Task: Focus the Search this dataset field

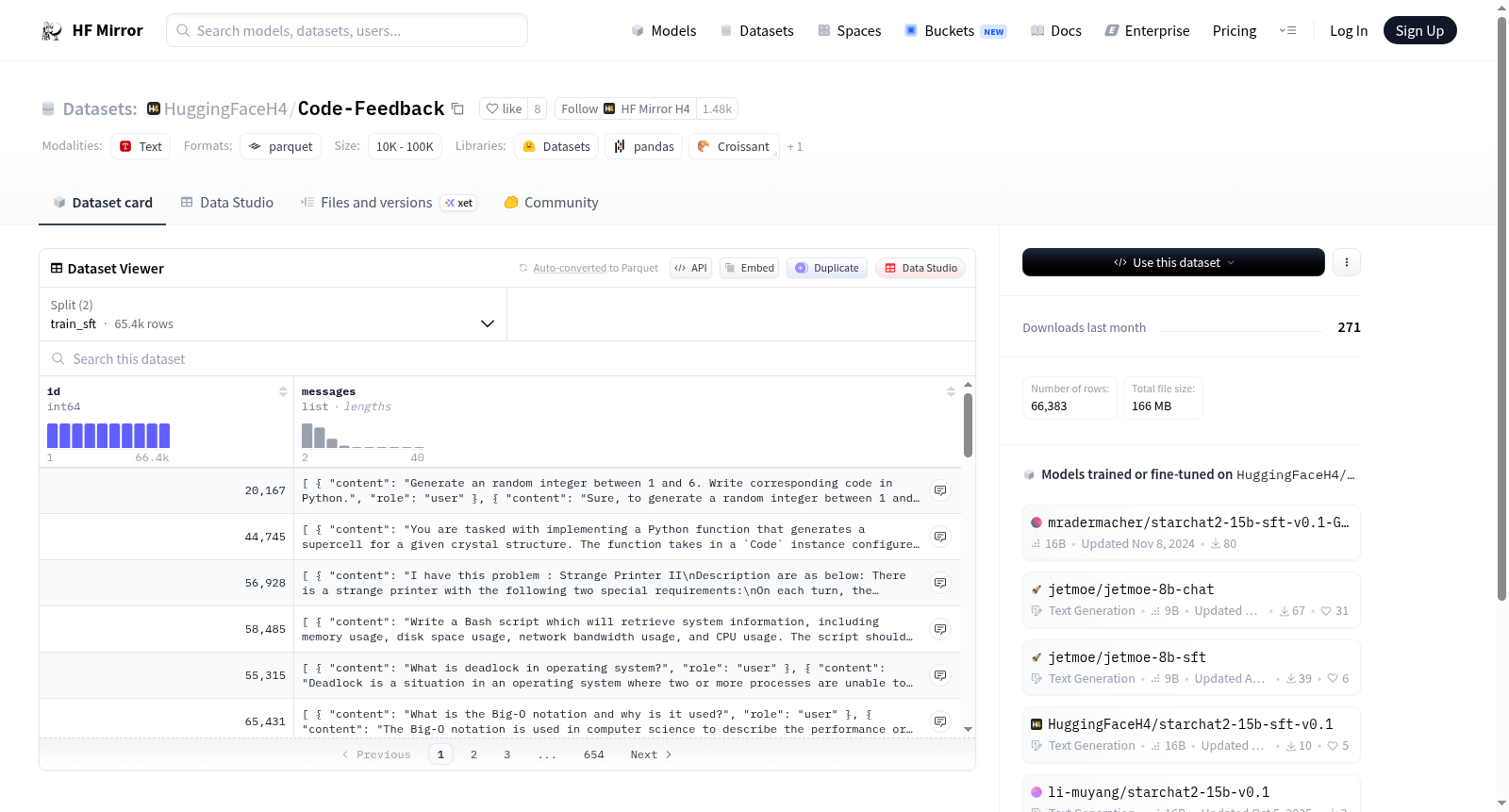Action: (x=507, y=359)
